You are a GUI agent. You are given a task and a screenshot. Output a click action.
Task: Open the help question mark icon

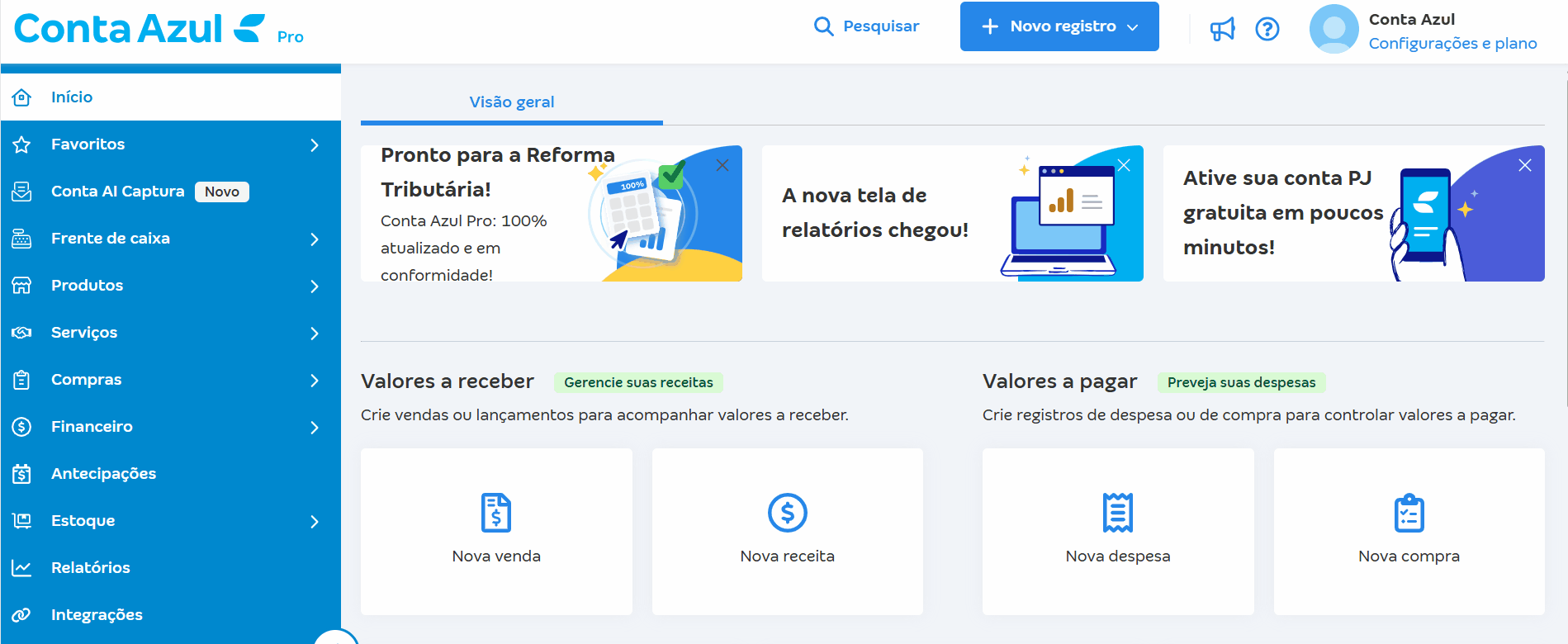1267,29
